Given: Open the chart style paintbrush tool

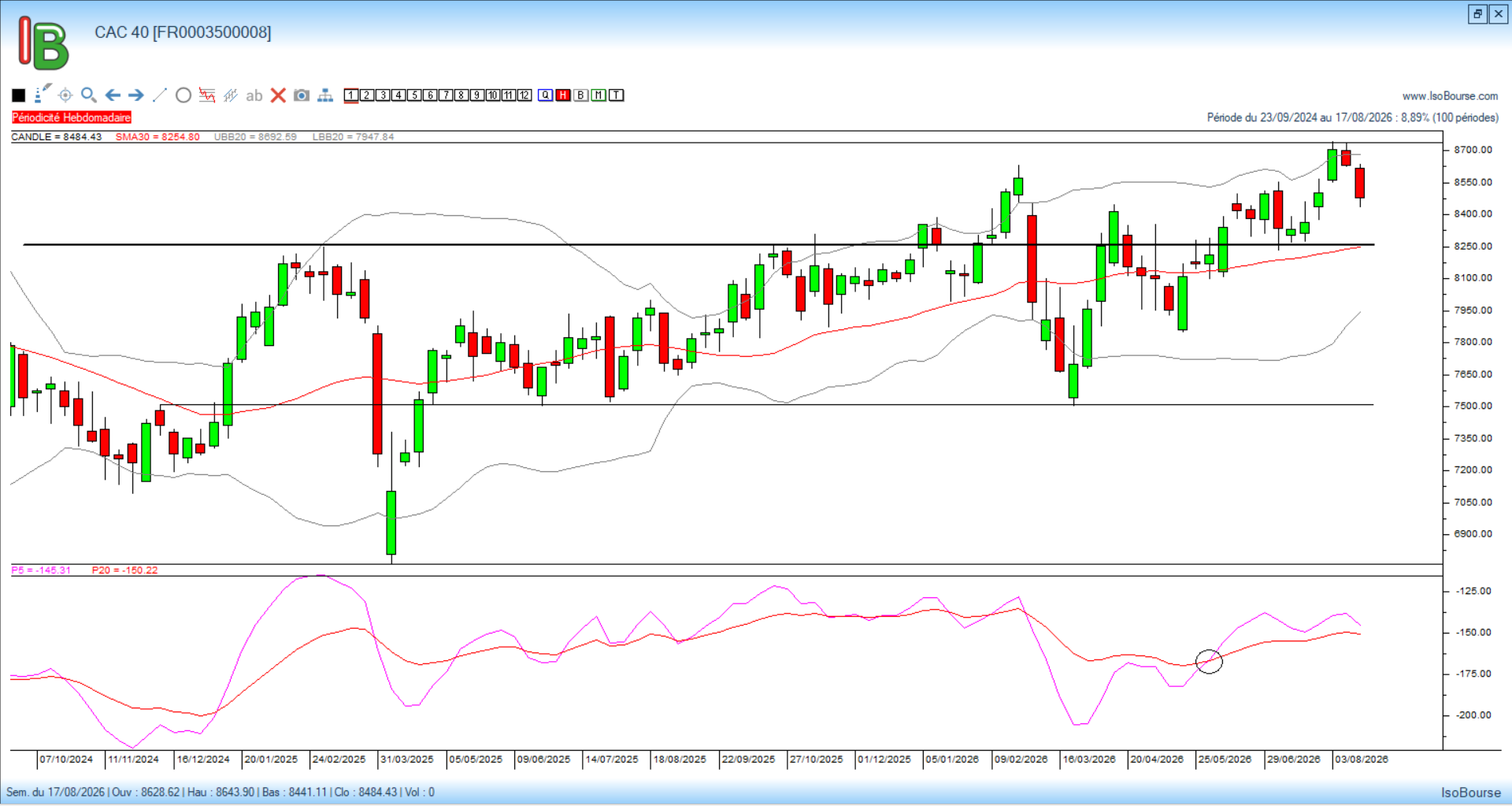Looking at the screenshot, I should pos(43,95).
